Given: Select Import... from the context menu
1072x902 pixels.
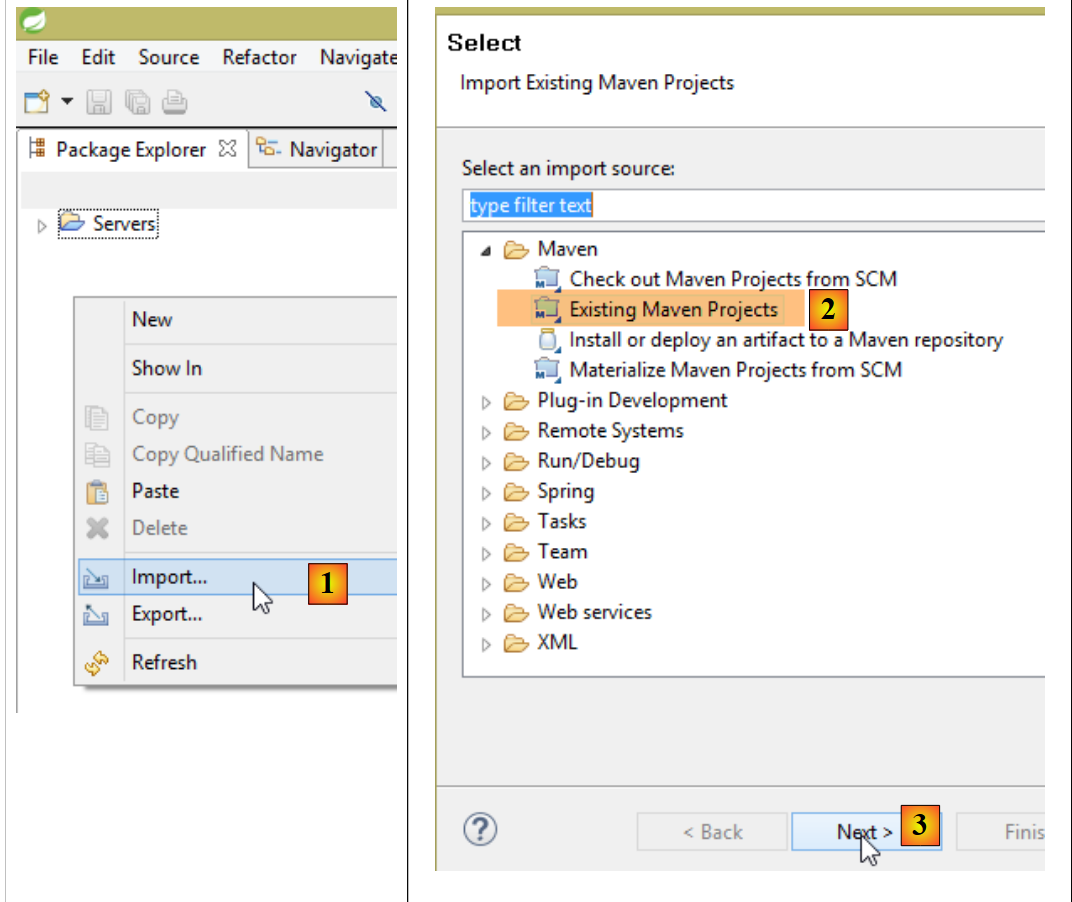Looking at the screenshot, I should tap(170, 577).
